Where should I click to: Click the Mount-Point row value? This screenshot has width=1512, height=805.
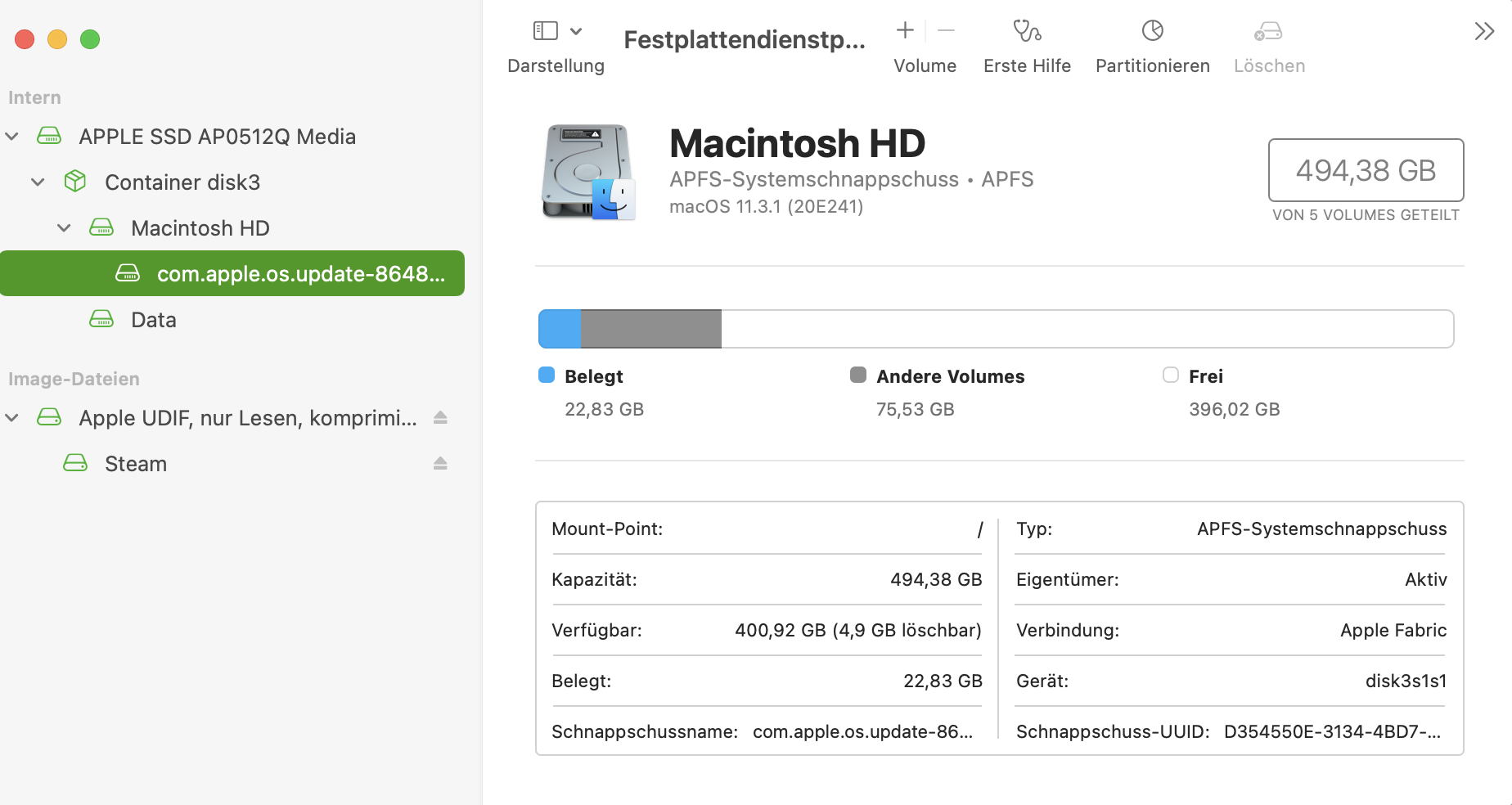[x=979, y=529]
